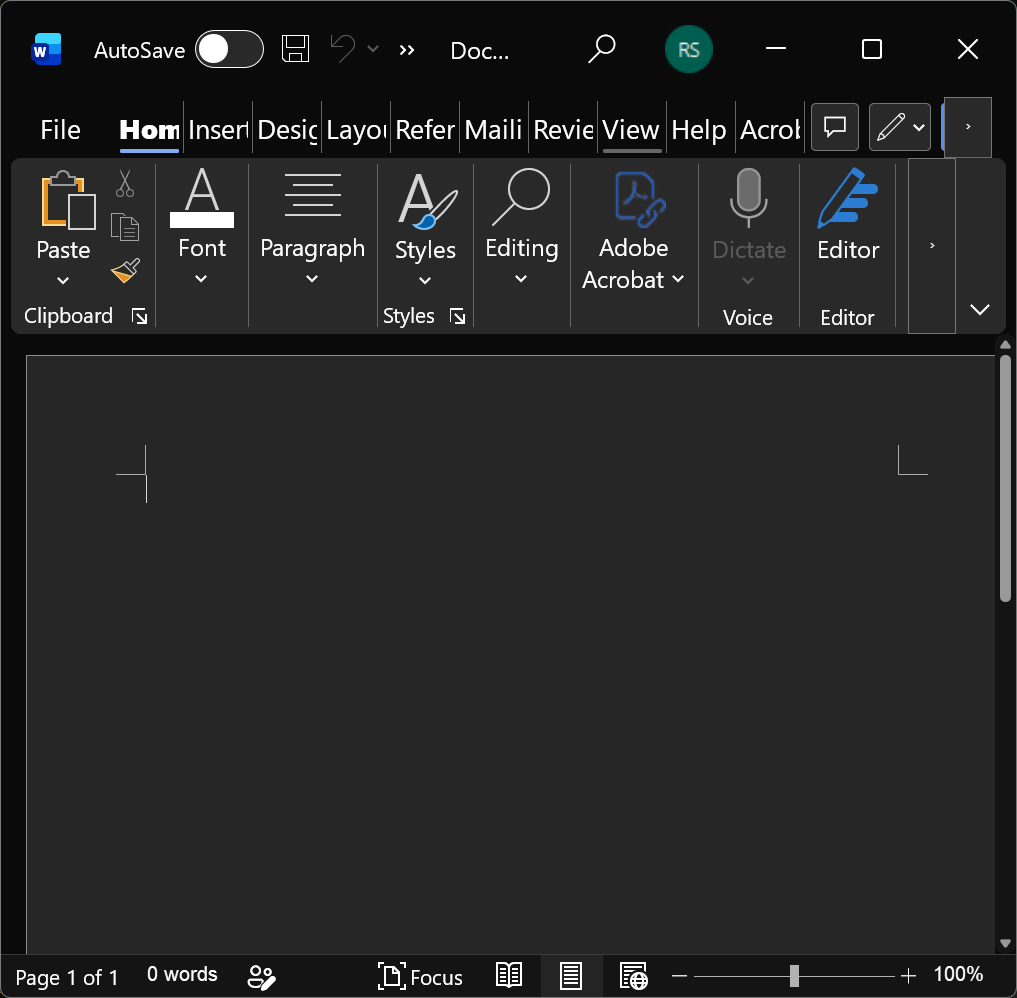Switch to Print Layout view
Image resolution: width=1017 pixels, height=998 pixels.
coord(571,976)
